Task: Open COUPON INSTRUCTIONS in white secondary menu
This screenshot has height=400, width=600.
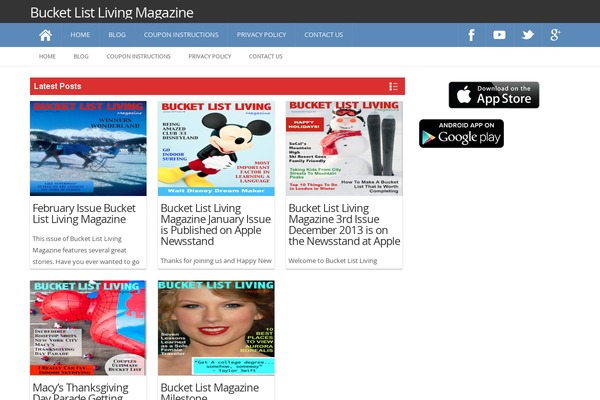Action: (139, 57)
